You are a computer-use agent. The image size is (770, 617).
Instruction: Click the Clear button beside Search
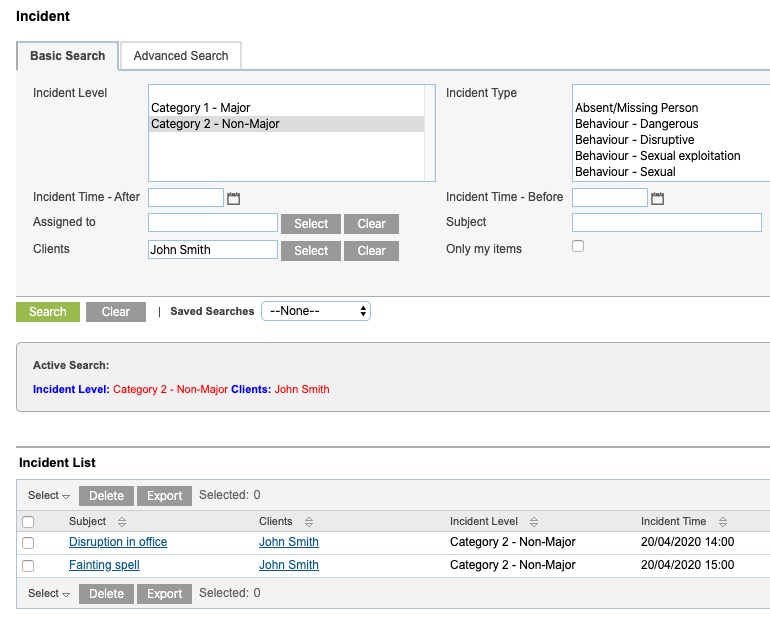(x=116, y=312)
